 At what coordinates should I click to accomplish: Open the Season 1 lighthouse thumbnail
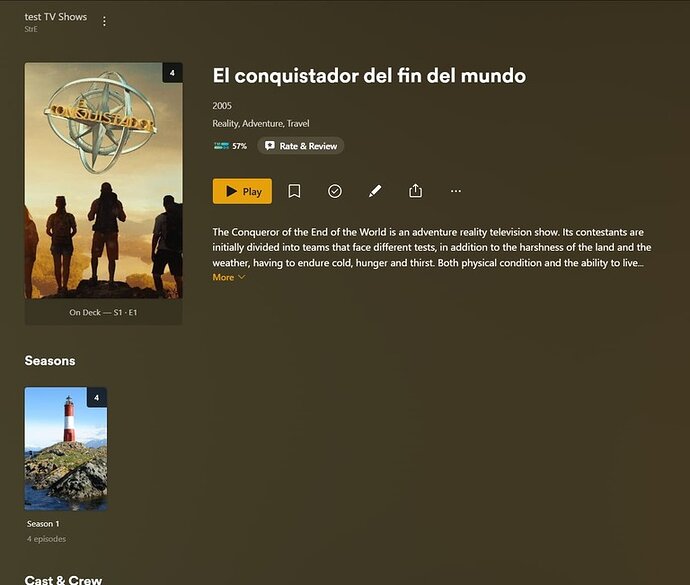tap(66, 449)
